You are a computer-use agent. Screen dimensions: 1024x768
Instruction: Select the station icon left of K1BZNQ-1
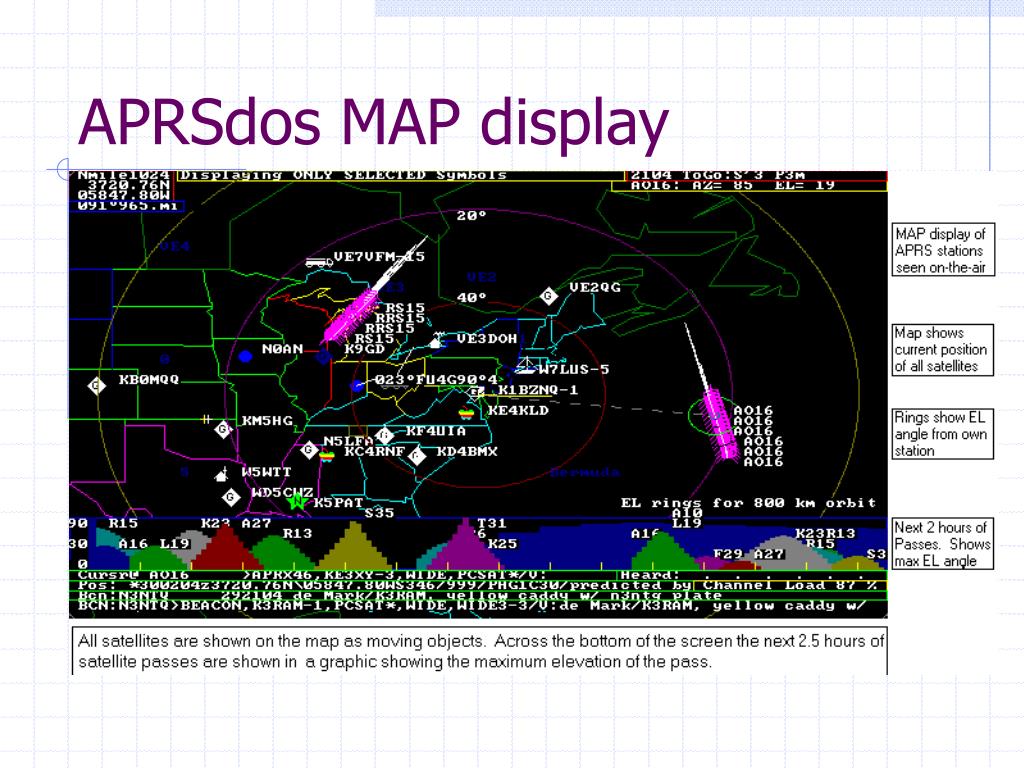476,392
